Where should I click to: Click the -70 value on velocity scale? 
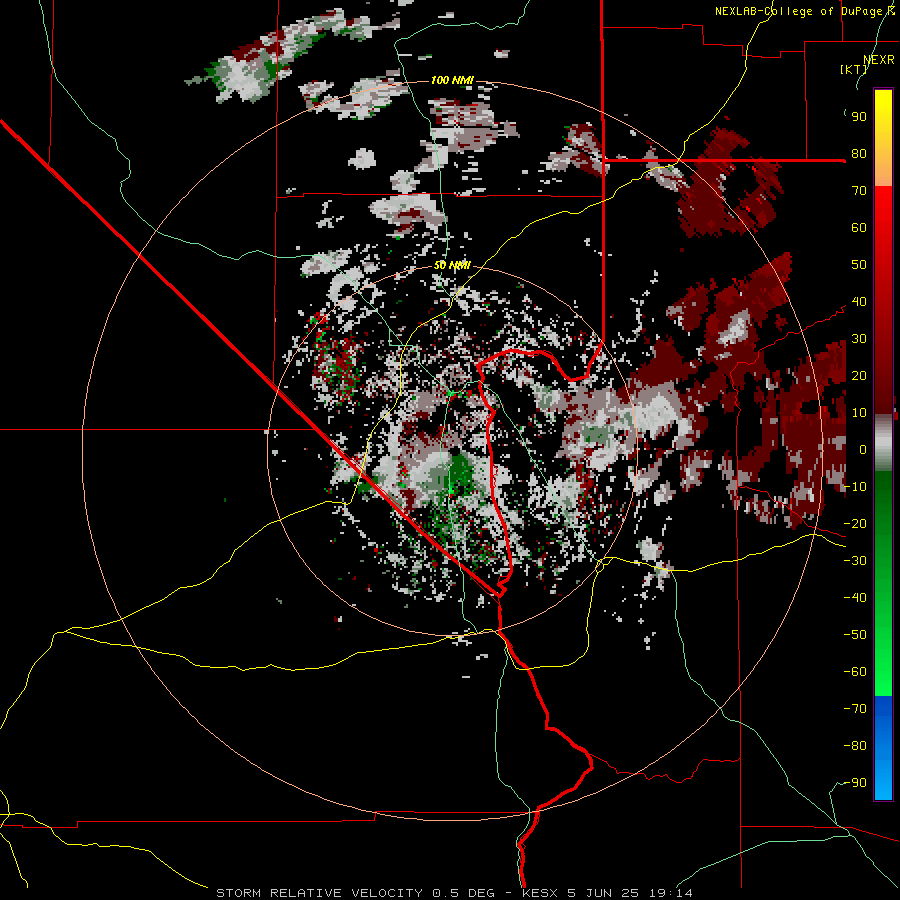[855, 709]
